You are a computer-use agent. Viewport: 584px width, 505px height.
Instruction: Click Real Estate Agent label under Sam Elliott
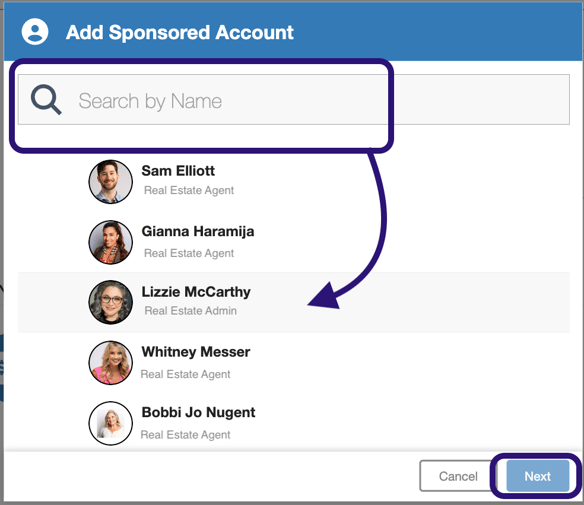tap(189, 190)
